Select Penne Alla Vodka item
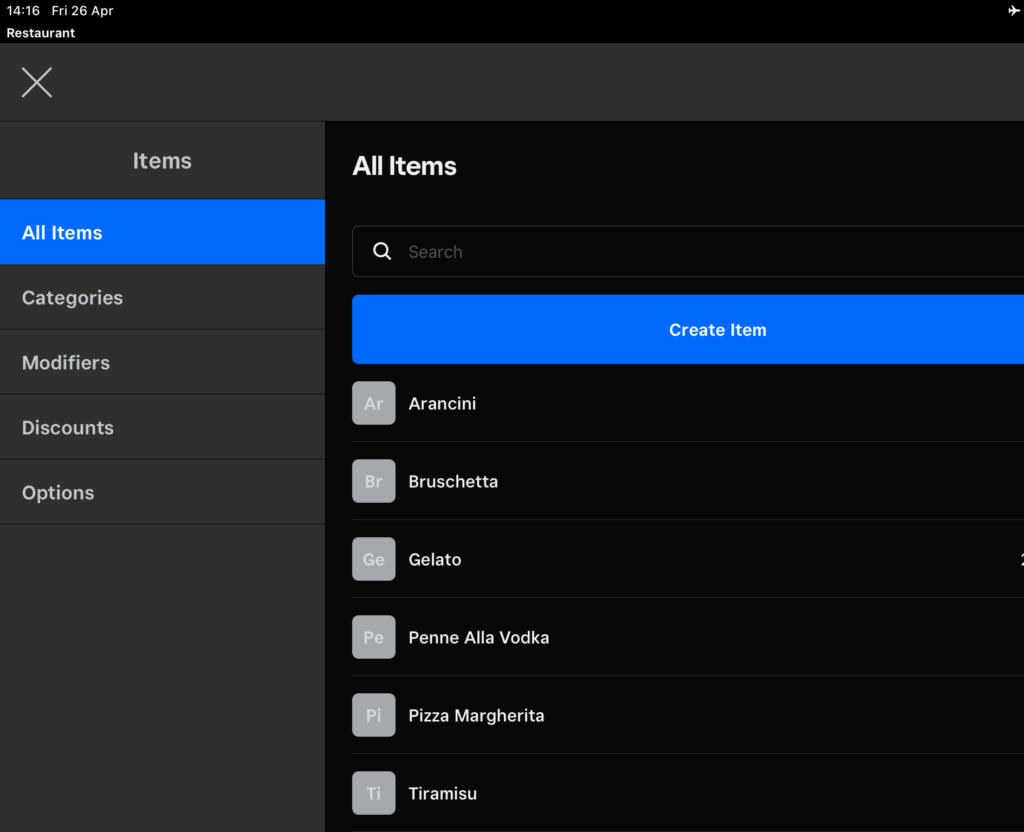Viewport: 1024px width, 832px height. point(478,638)
